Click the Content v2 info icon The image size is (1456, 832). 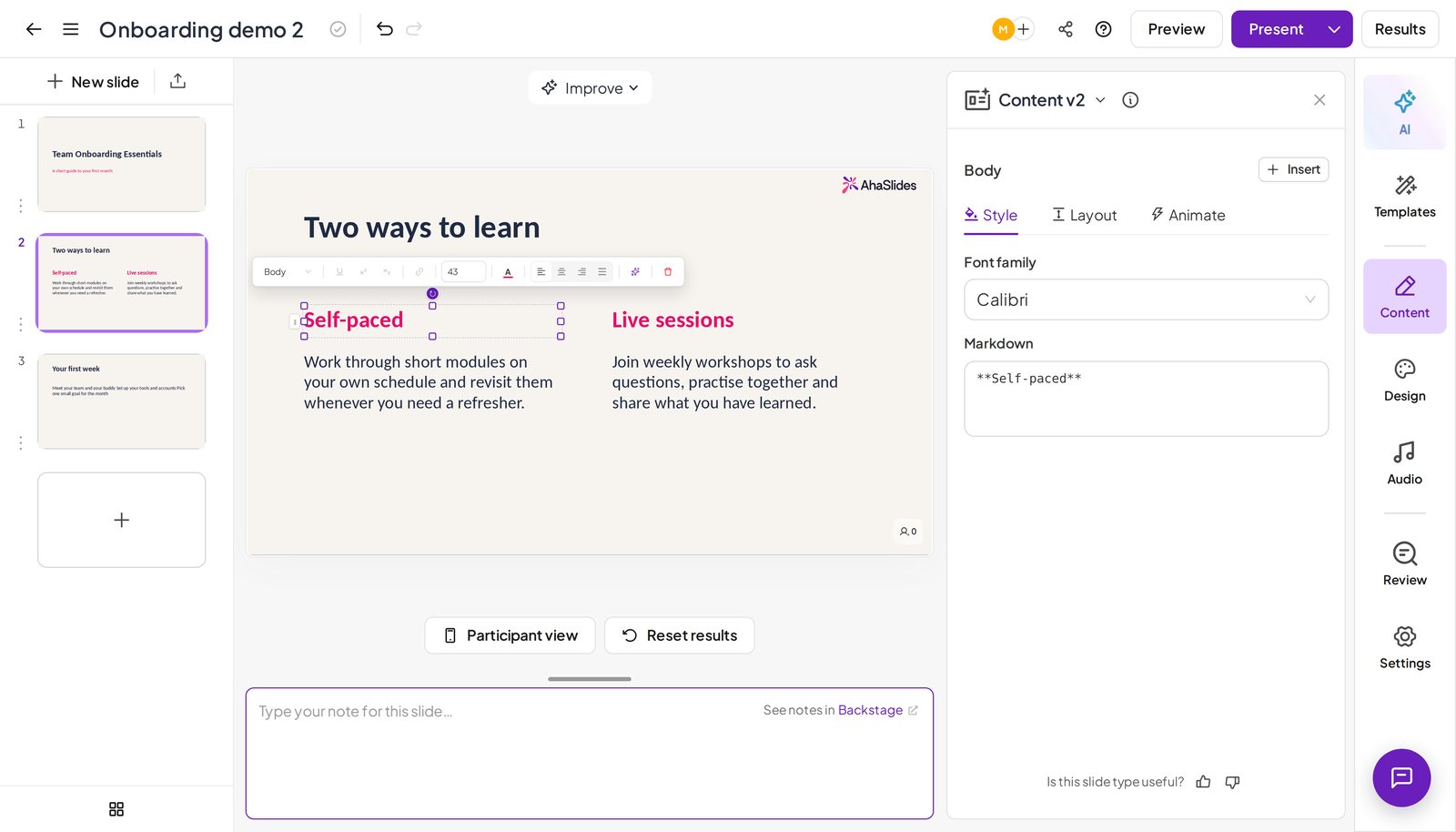[x=1130, y=100]
